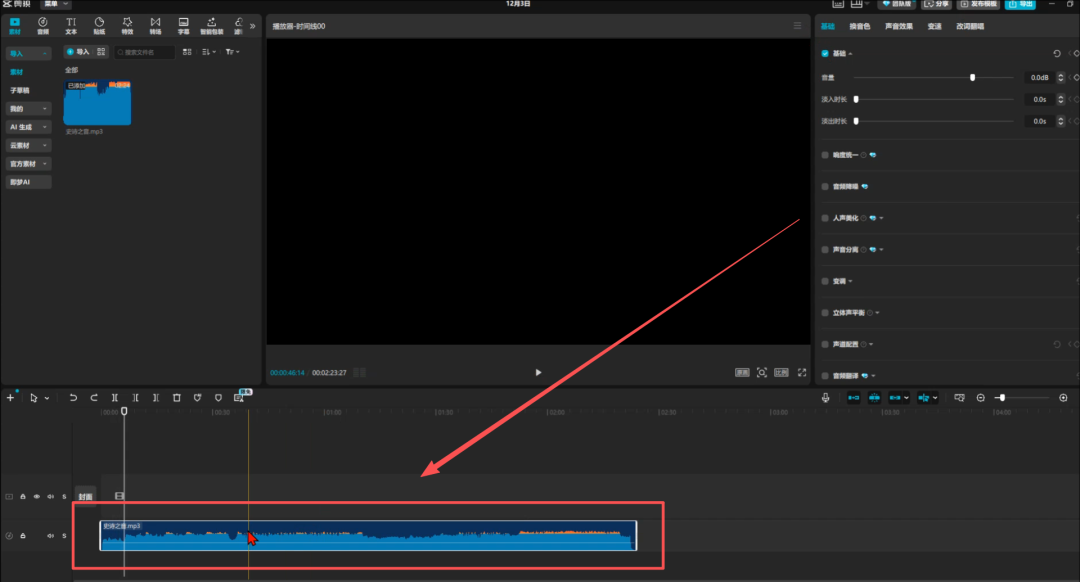Open the 贴纸 (Stickers) panel icon
The height and width of the screenshot is (582, 1080).
point(99,24)
